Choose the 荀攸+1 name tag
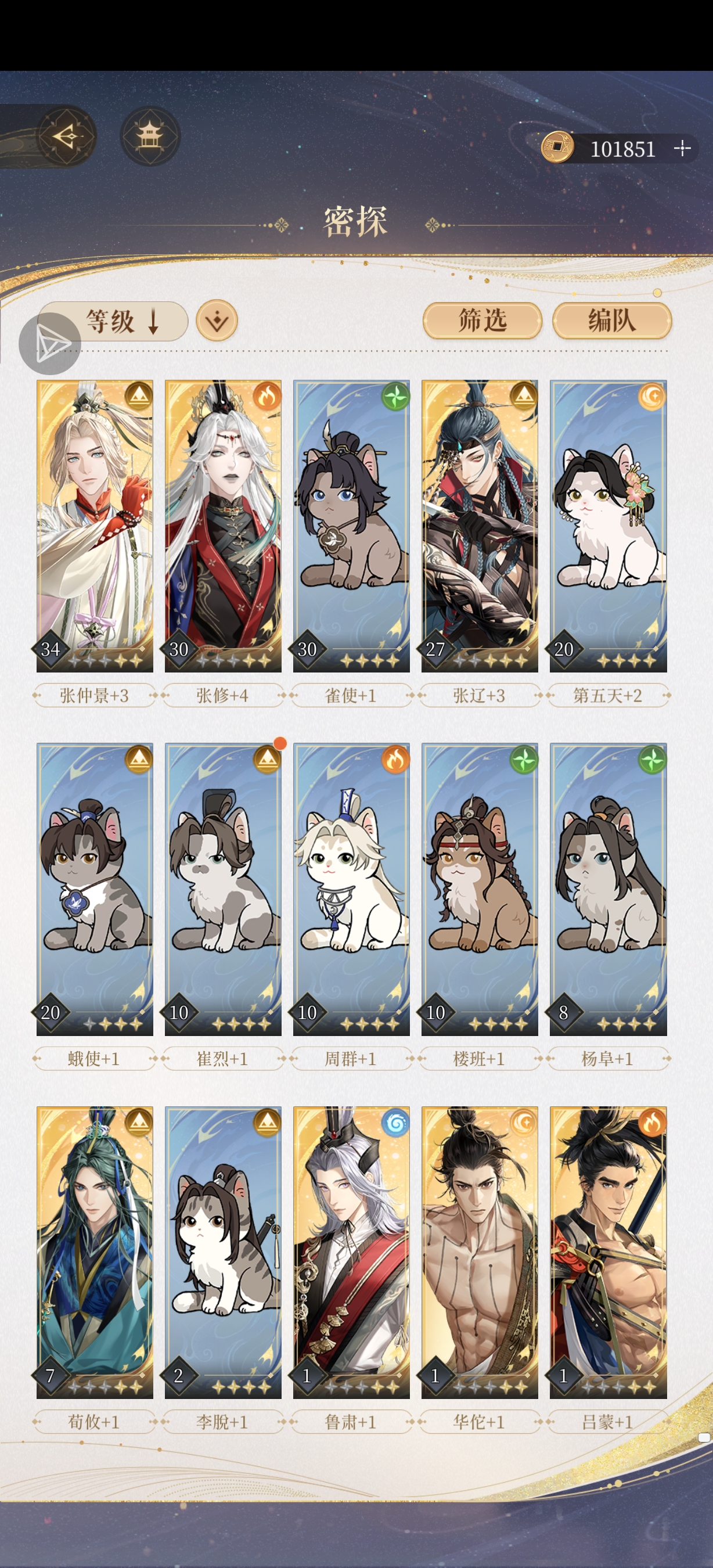 94,1422
